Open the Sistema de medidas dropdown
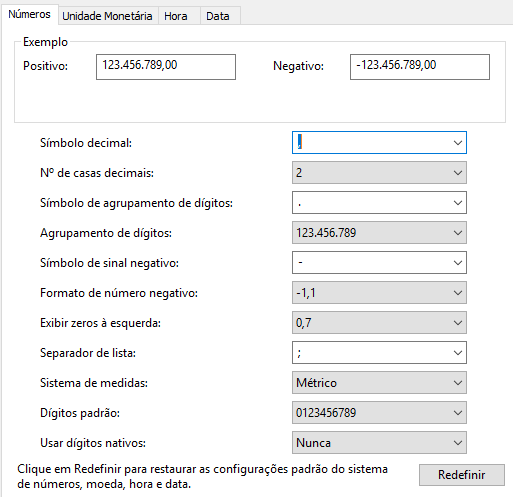This screenshot has height=497, width=513. (379, 383)
